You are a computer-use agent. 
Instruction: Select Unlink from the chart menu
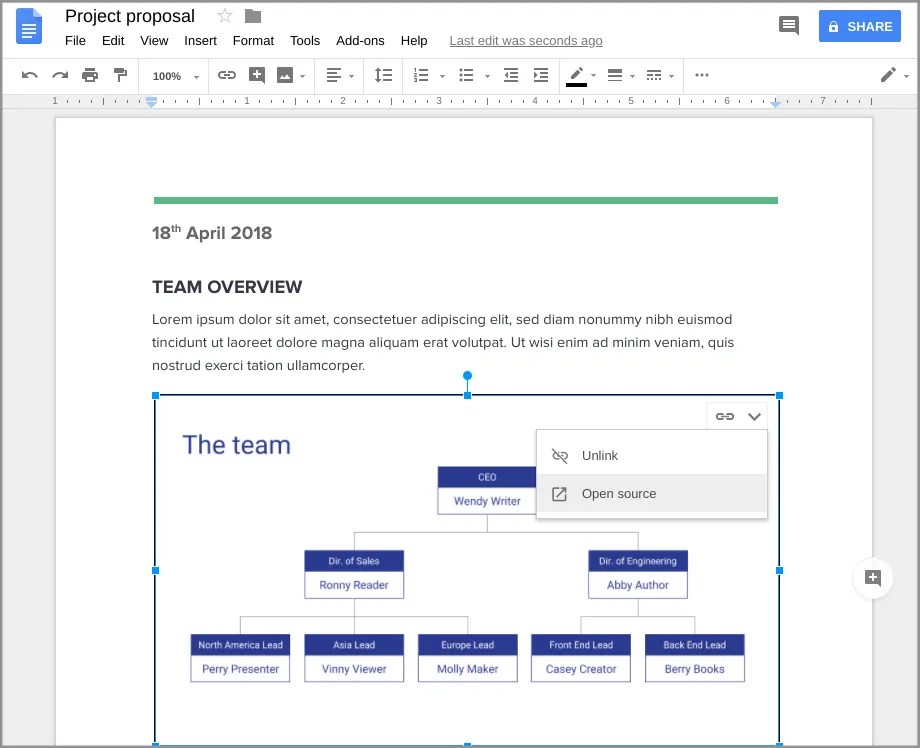[x=600, y=455]
